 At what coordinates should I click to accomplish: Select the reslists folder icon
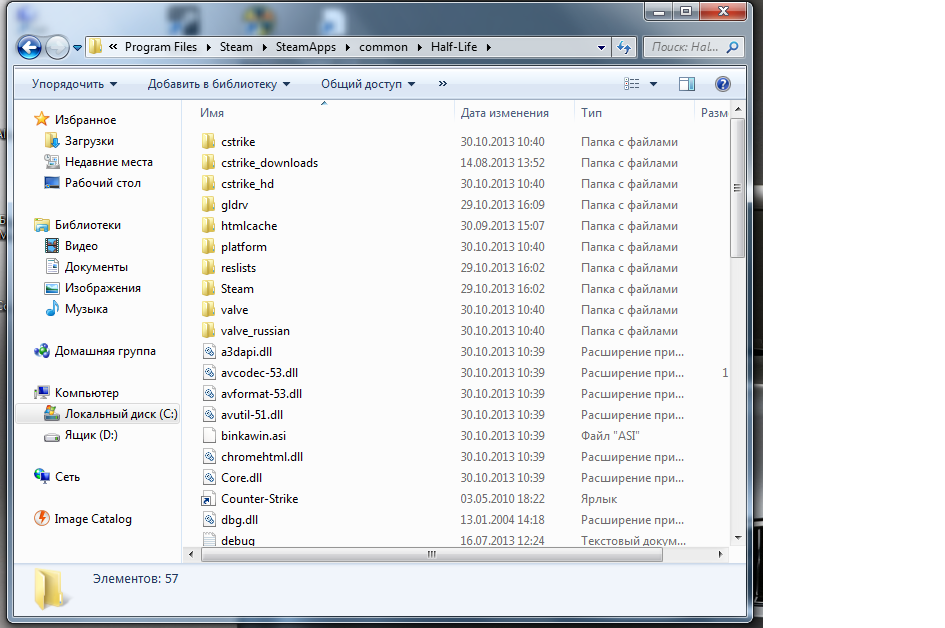point(209,268)
